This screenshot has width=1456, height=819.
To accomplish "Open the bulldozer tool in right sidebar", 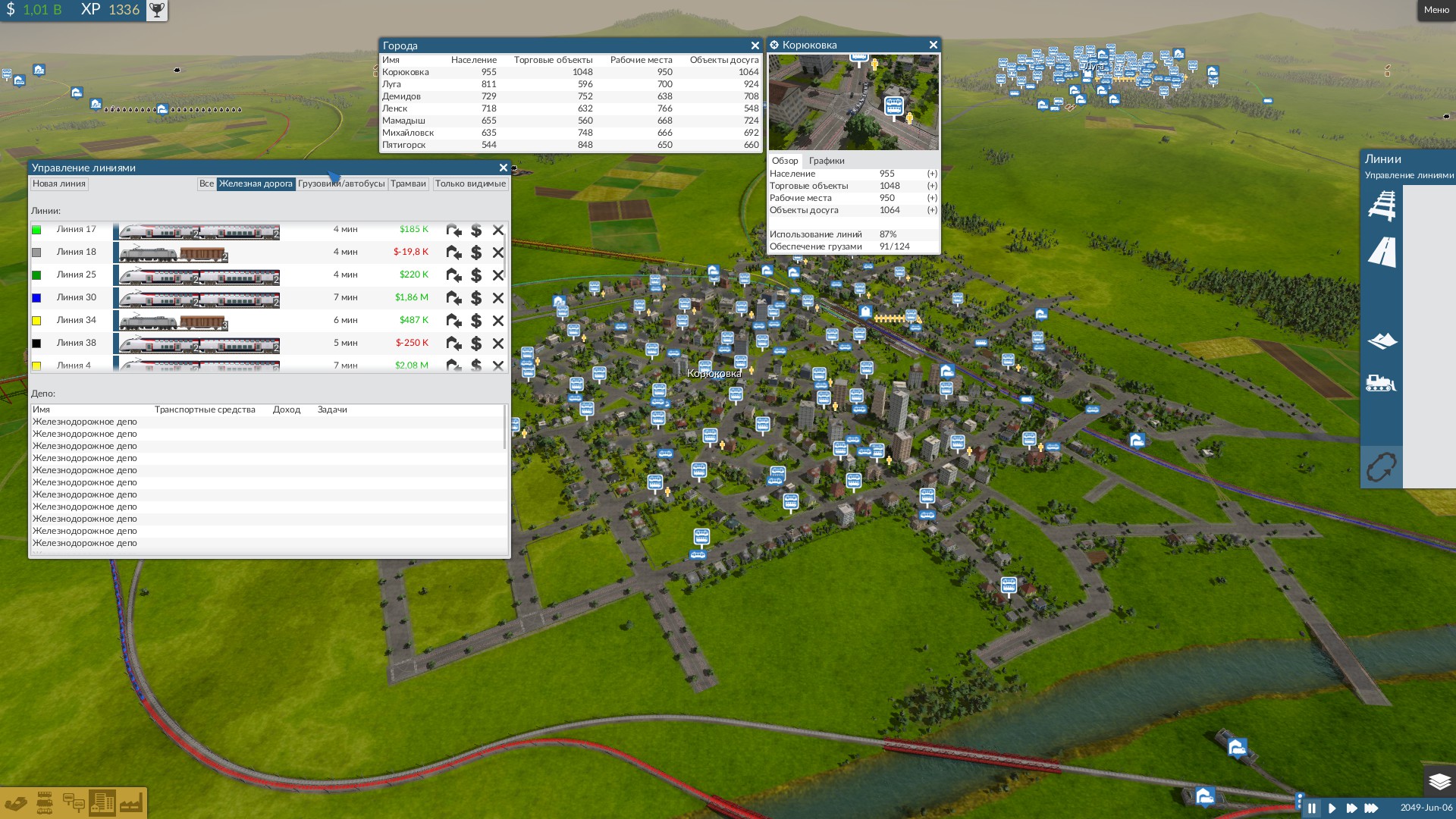I will pyautogui.click(x=1381, y=382).
